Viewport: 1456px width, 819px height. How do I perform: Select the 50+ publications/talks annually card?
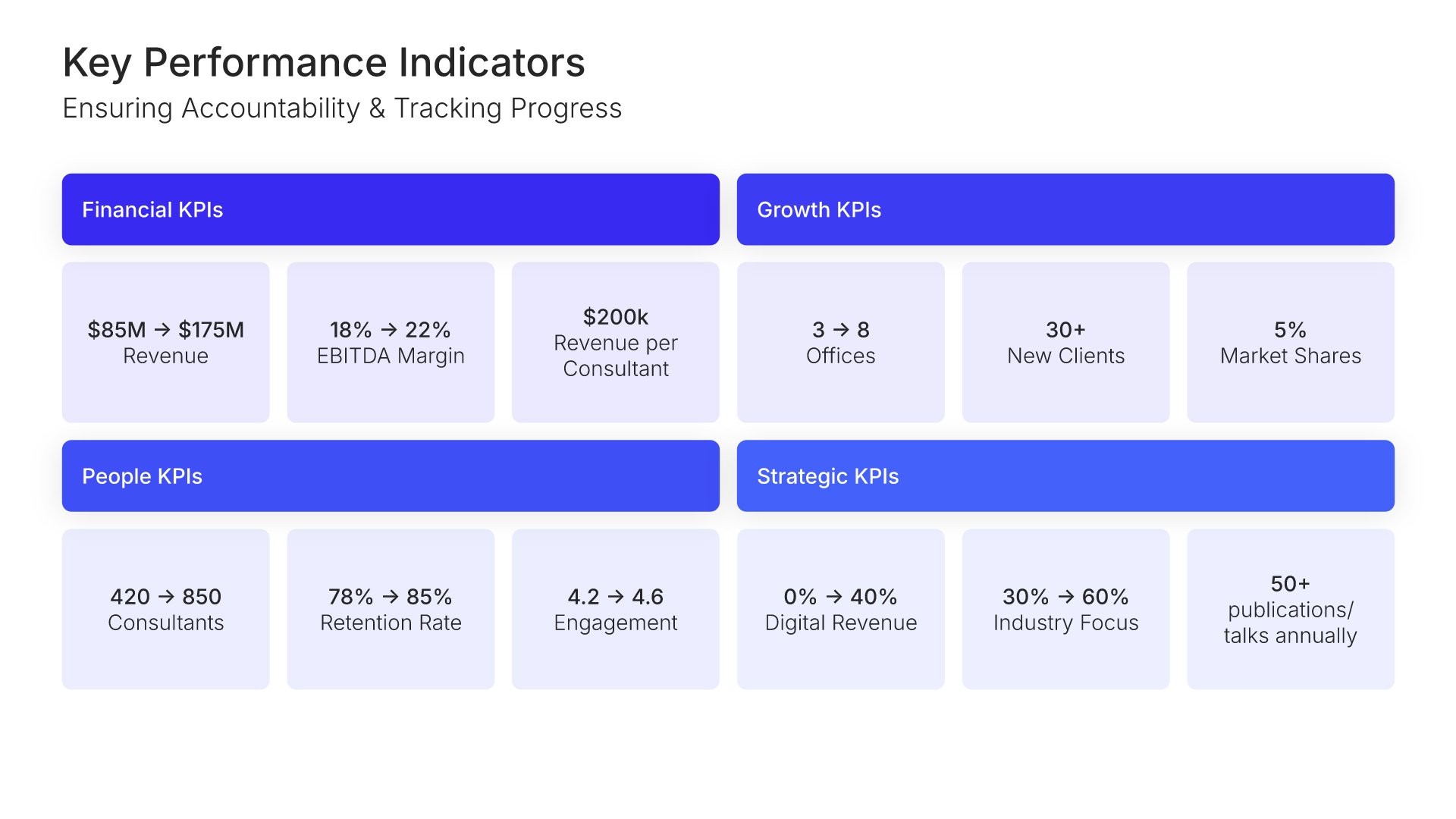1291,610
